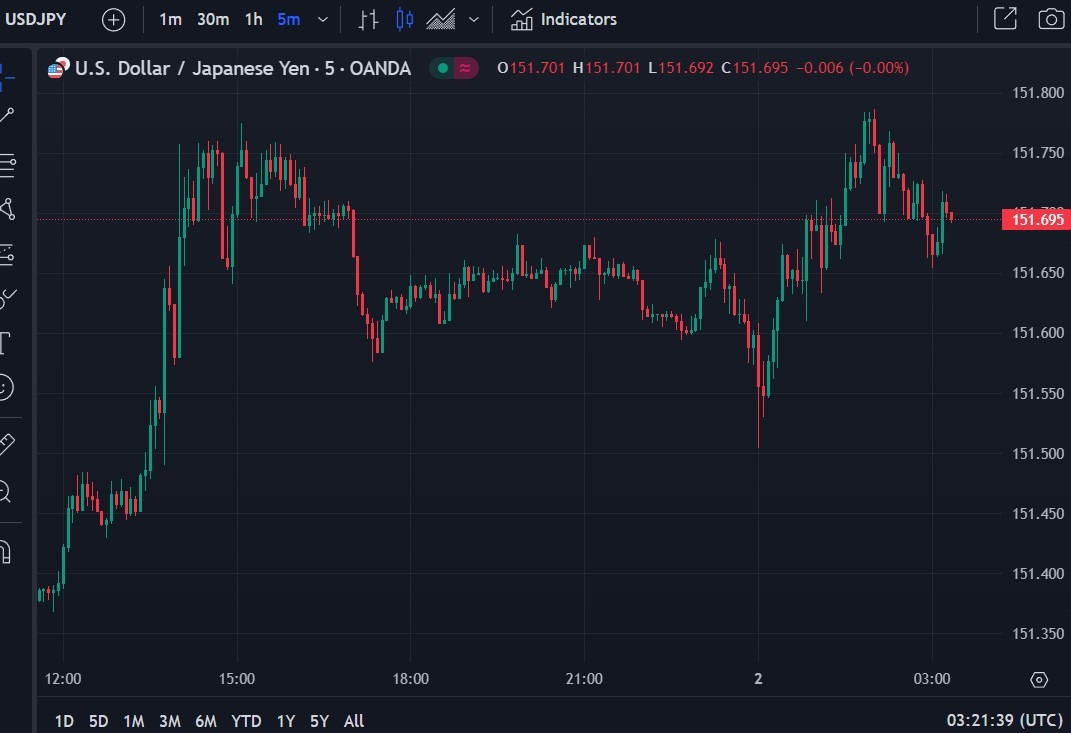Open chart settings via the gear icon
The height and width of the screenshot is (733, 1071).
pos(1039,680)
